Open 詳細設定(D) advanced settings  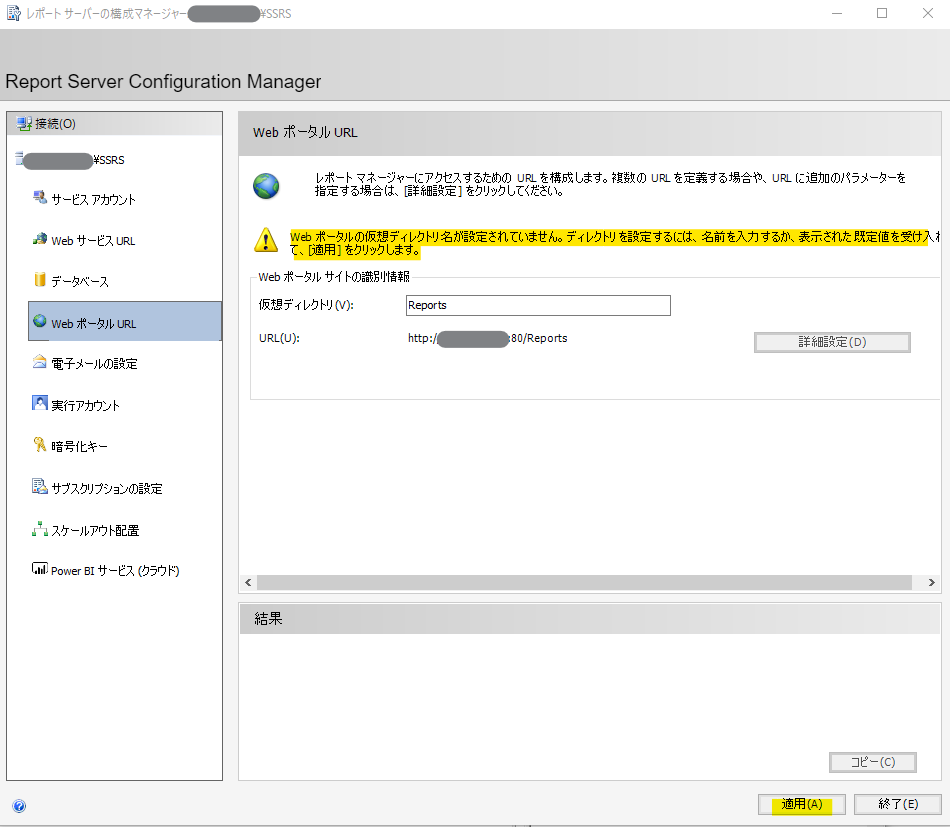click(831, 342)
